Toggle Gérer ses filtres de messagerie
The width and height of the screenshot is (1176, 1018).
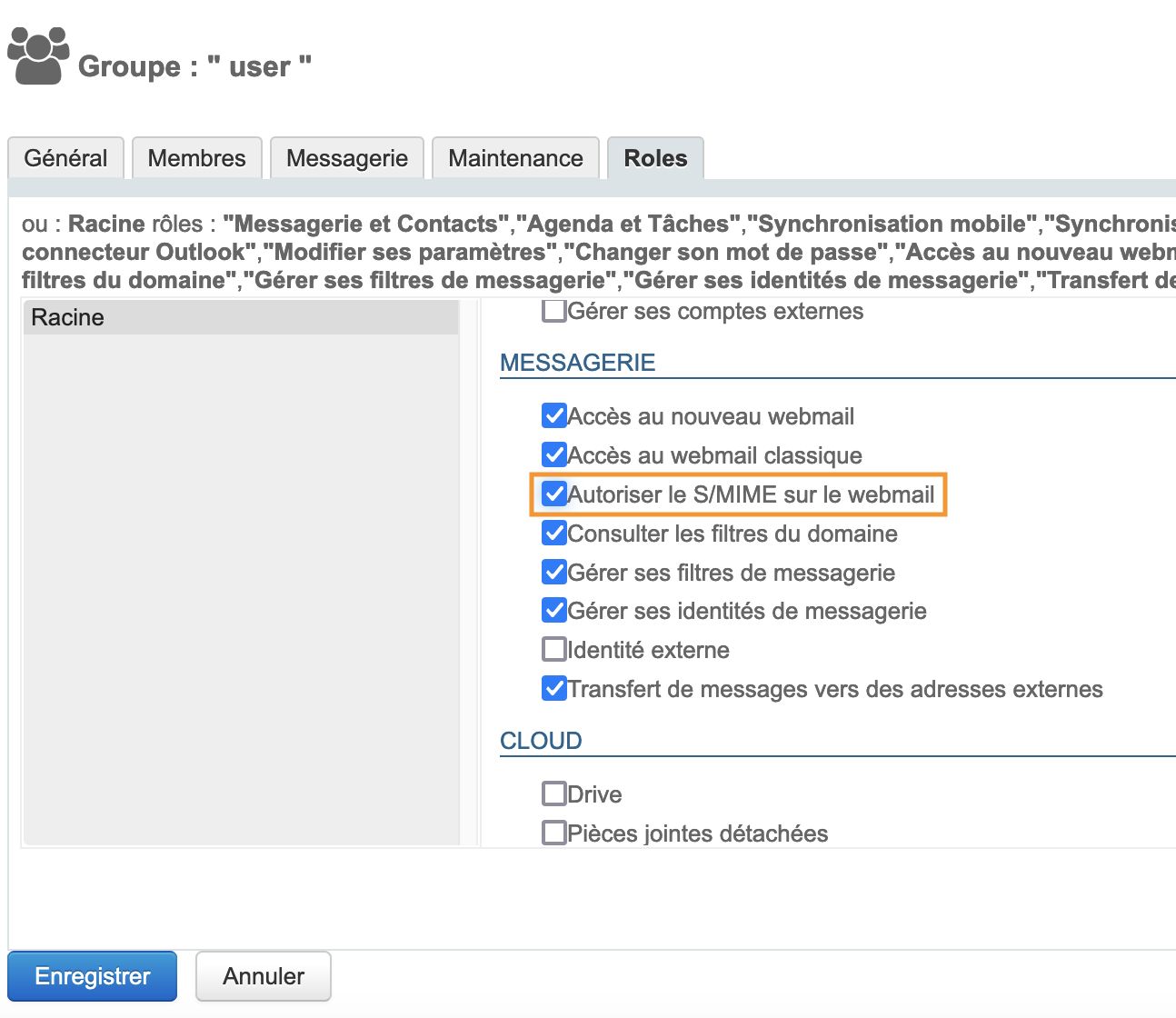[x=553, y=572]
